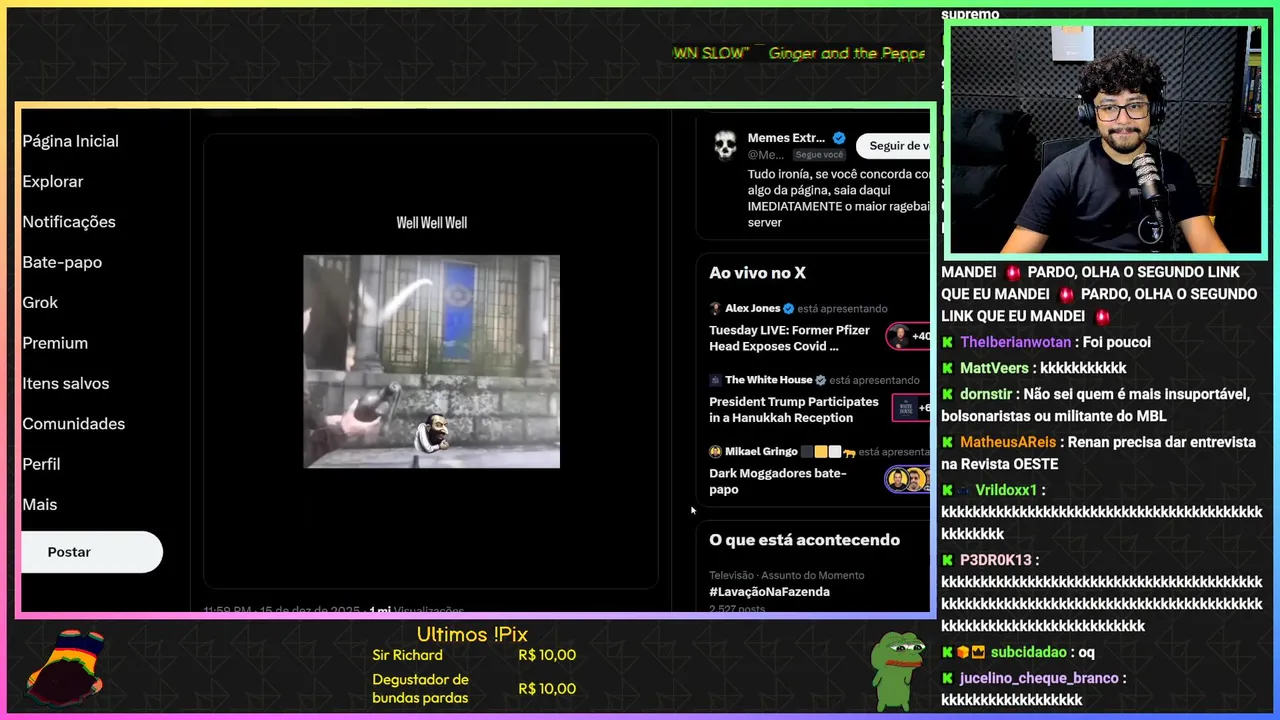
Task: Select Premium in the sidebar
Action: coord(55,343)
